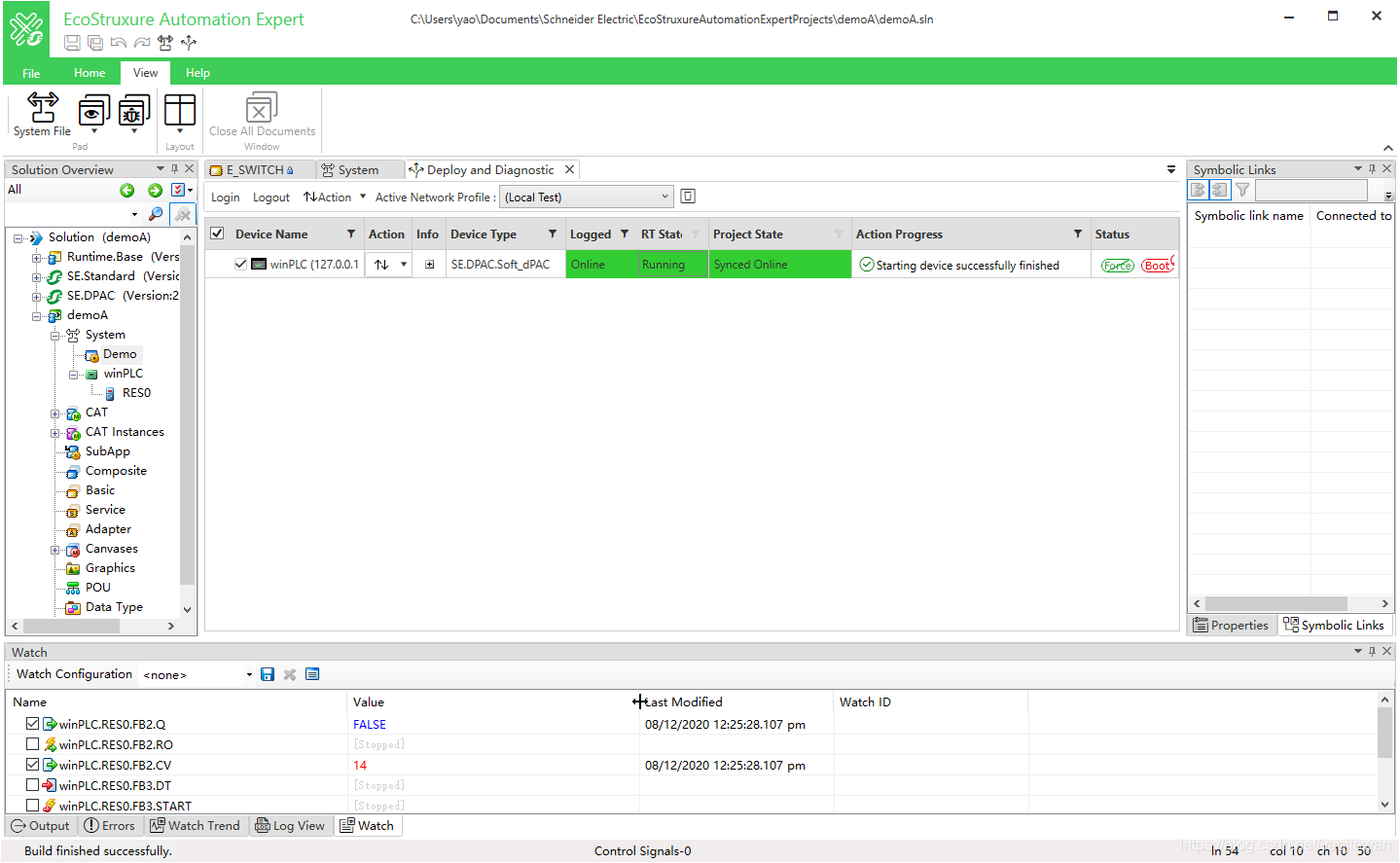The width and height of the screenshot is (1400, 863).
Task: Open the Log View bottom tab
Action: 290,825
